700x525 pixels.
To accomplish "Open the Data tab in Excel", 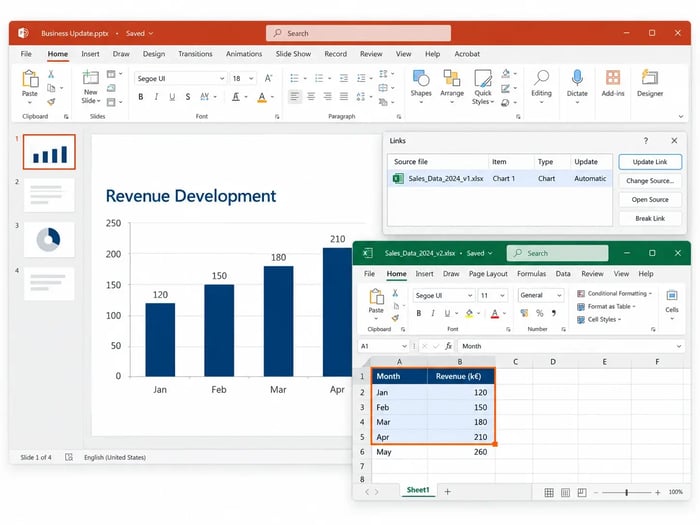I will (562, 274).
